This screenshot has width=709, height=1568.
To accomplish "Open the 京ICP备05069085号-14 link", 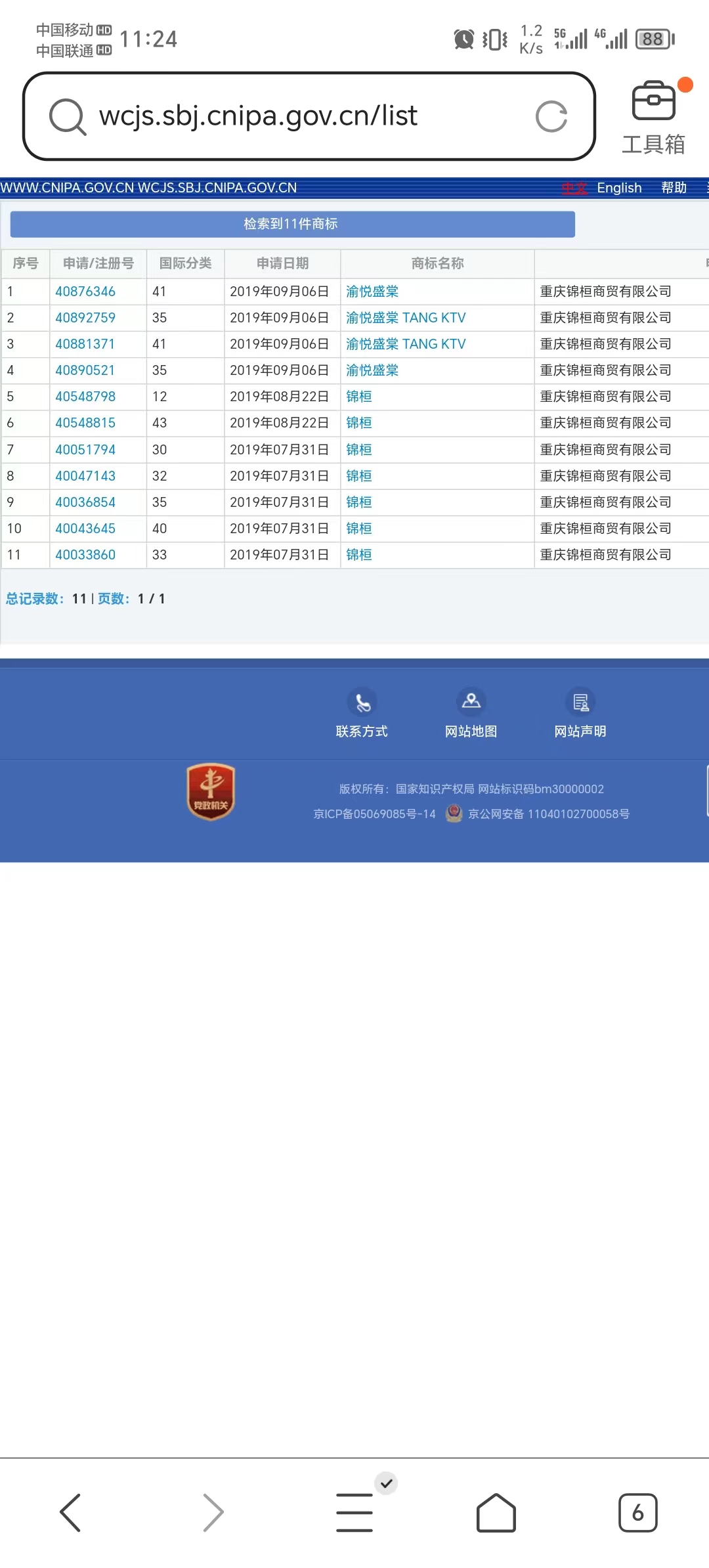I will [375, 814].
